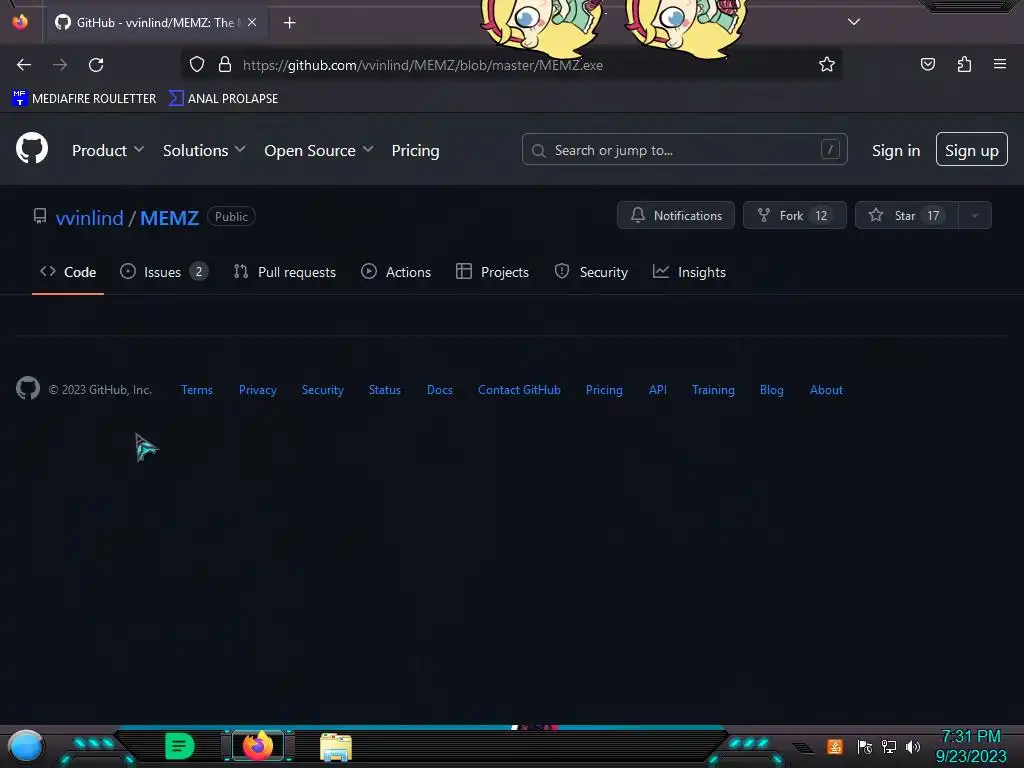The height and width of the screenshot is (768, 1024).
Task: Switch to the repository Security tab
Action: pos(591,272)
